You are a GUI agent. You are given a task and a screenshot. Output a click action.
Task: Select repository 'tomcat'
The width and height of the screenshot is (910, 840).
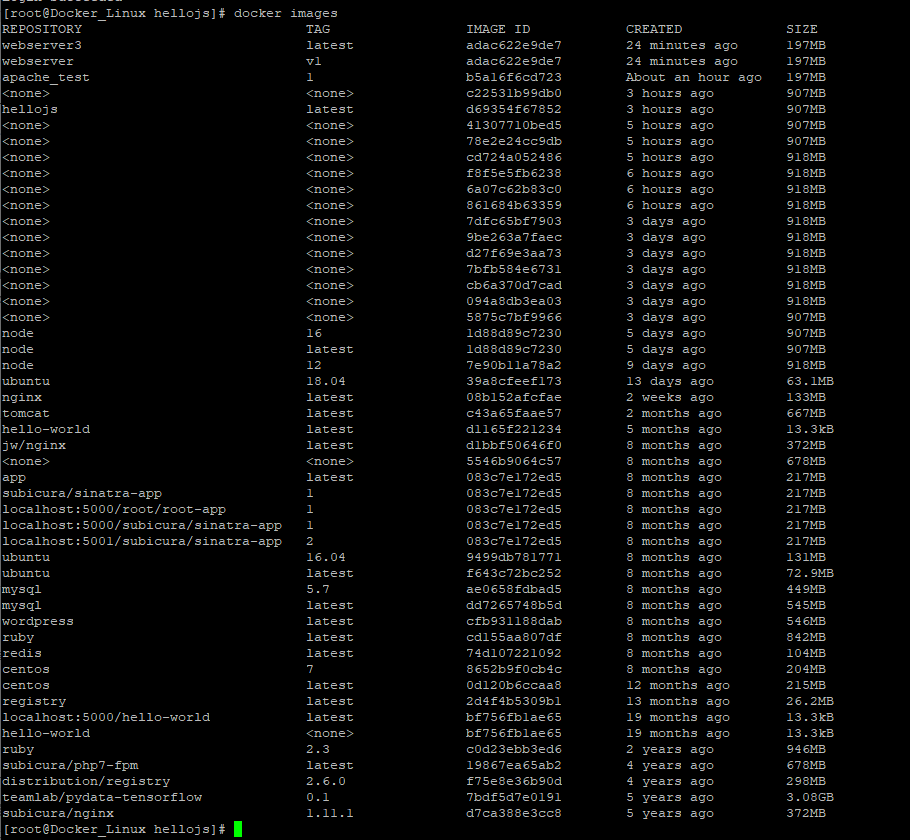coord(26,413)
